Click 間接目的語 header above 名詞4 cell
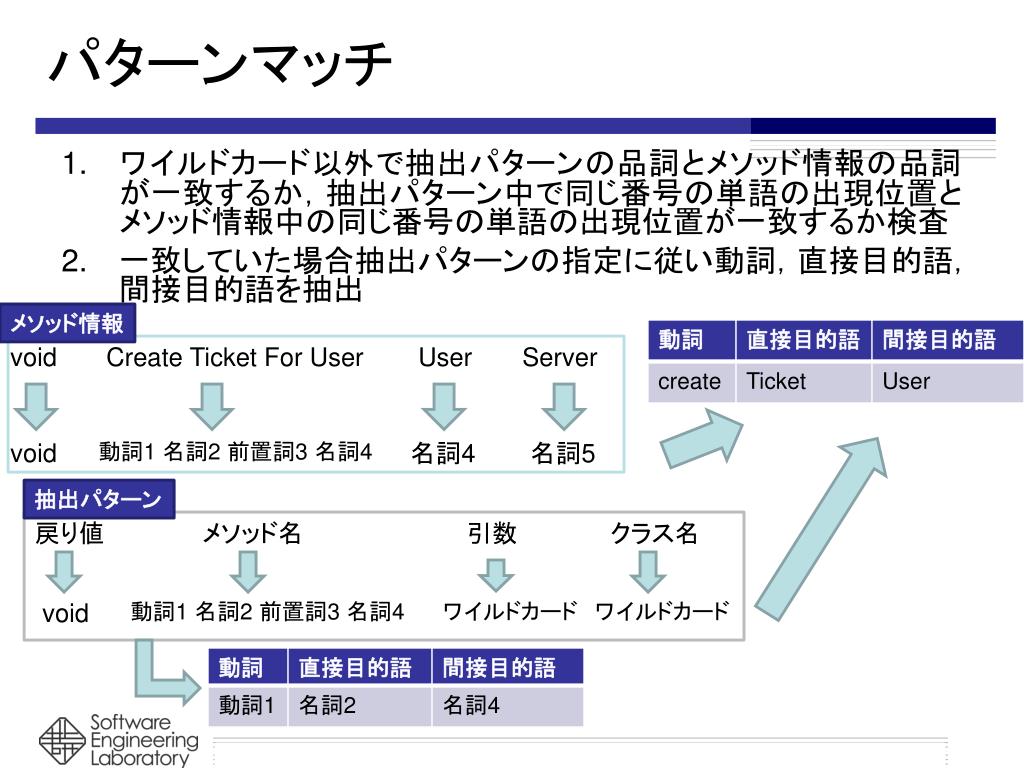Image resolution: width=1024 pixels, height=768 pixels. click(507, 667)
